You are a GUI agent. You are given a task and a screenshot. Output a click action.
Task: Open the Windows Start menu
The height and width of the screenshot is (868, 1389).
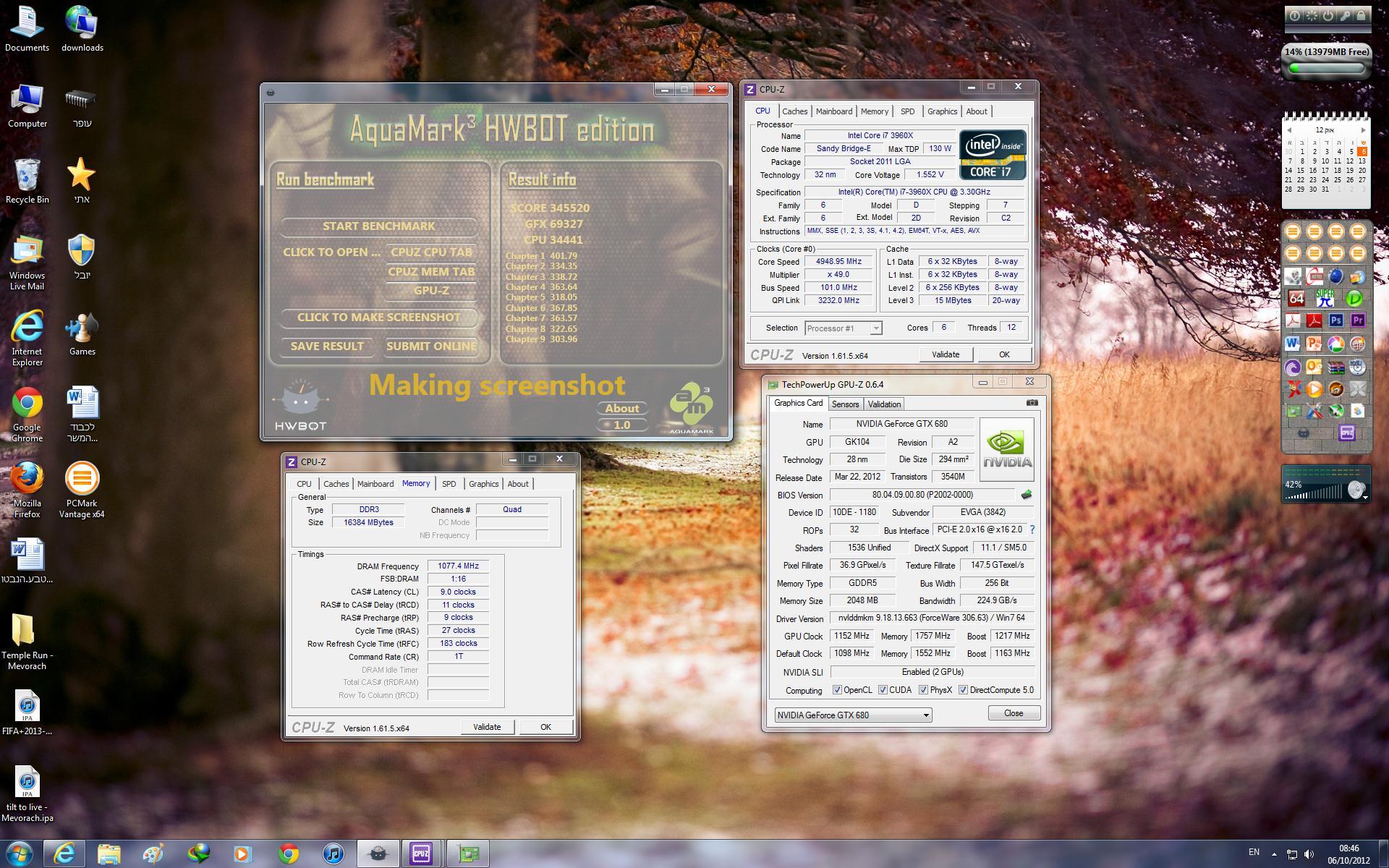[x=20, y=854]
